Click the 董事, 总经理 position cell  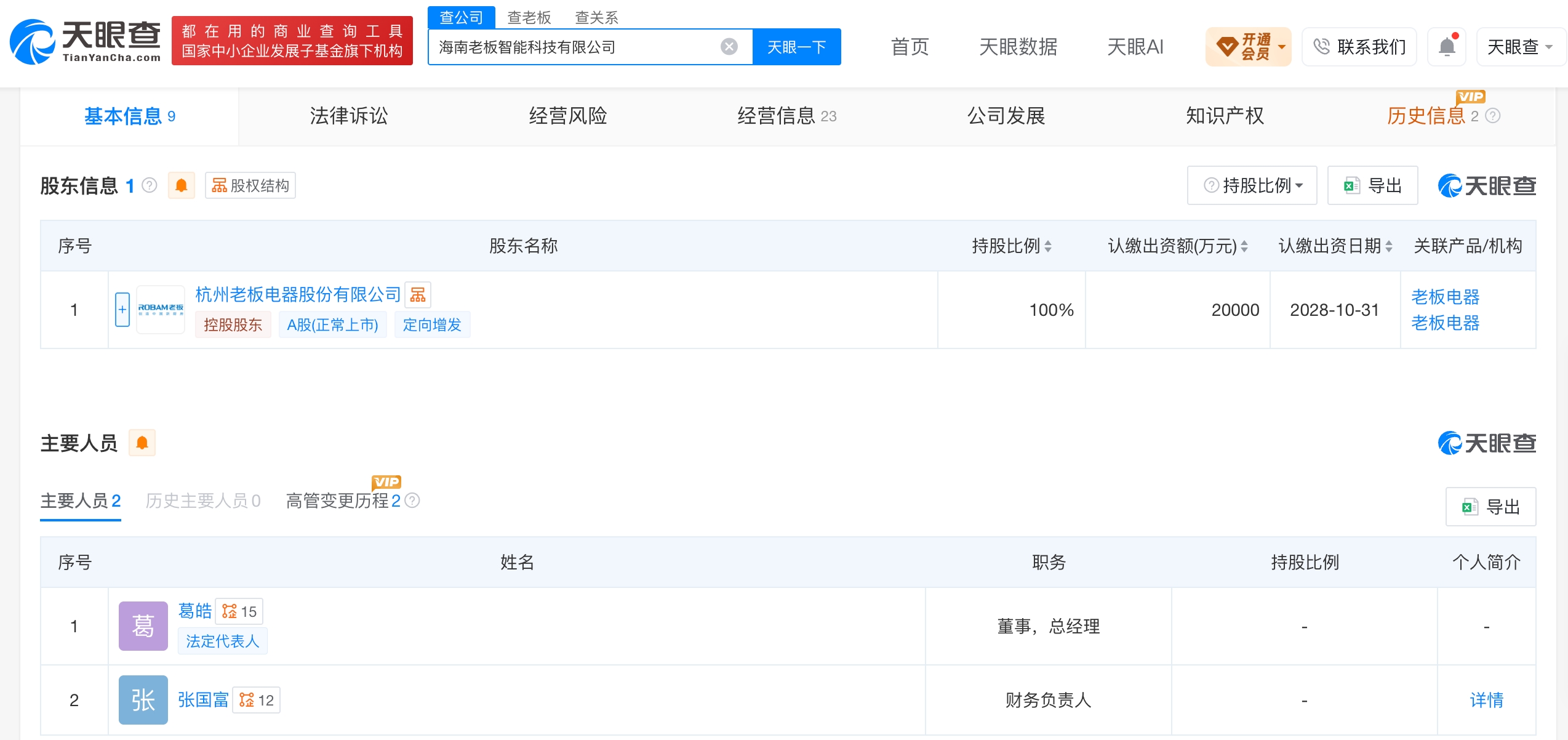pyautogui.click(x=1049, y=626)
